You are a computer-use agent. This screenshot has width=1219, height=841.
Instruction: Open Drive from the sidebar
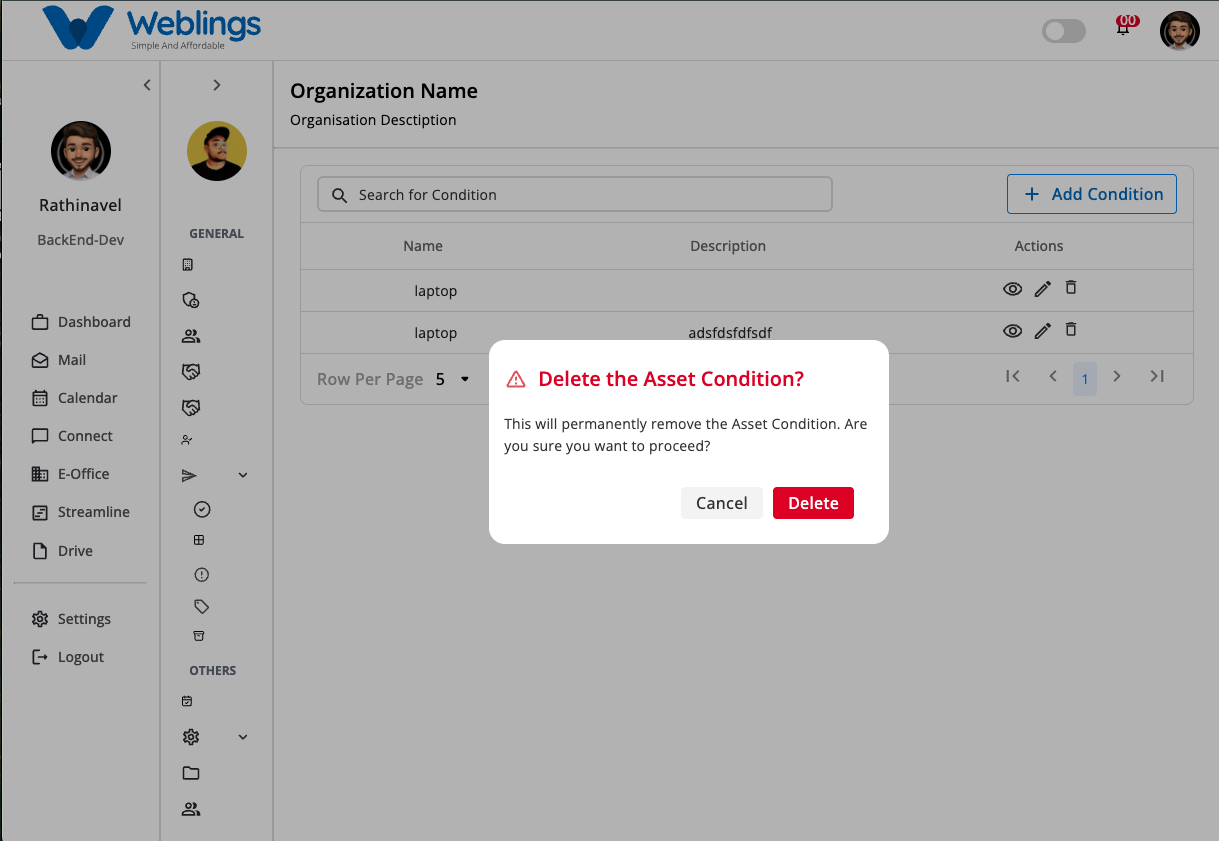62,551
